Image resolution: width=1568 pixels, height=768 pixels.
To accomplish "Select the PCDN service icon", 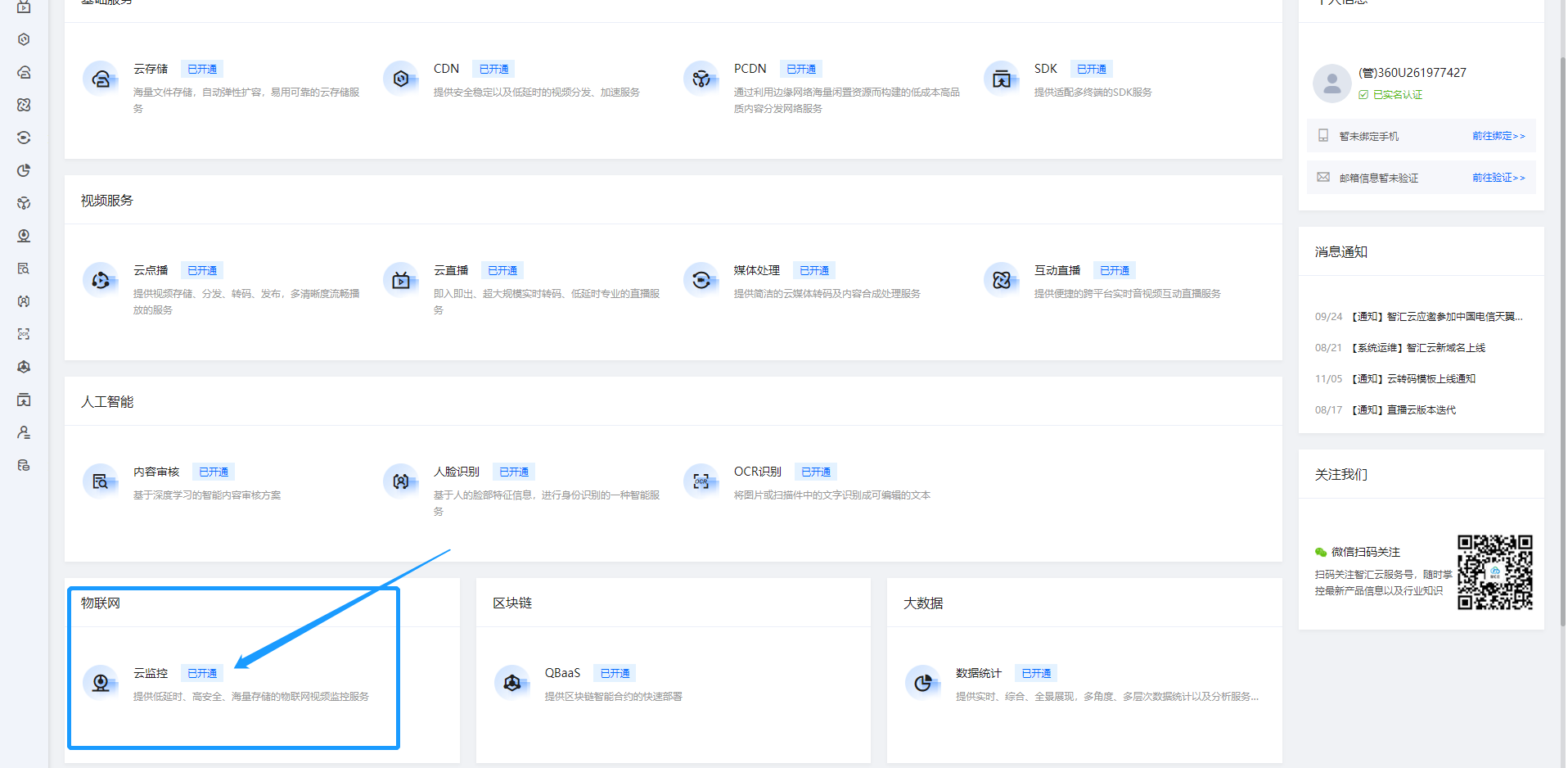I will click(701, 79).
